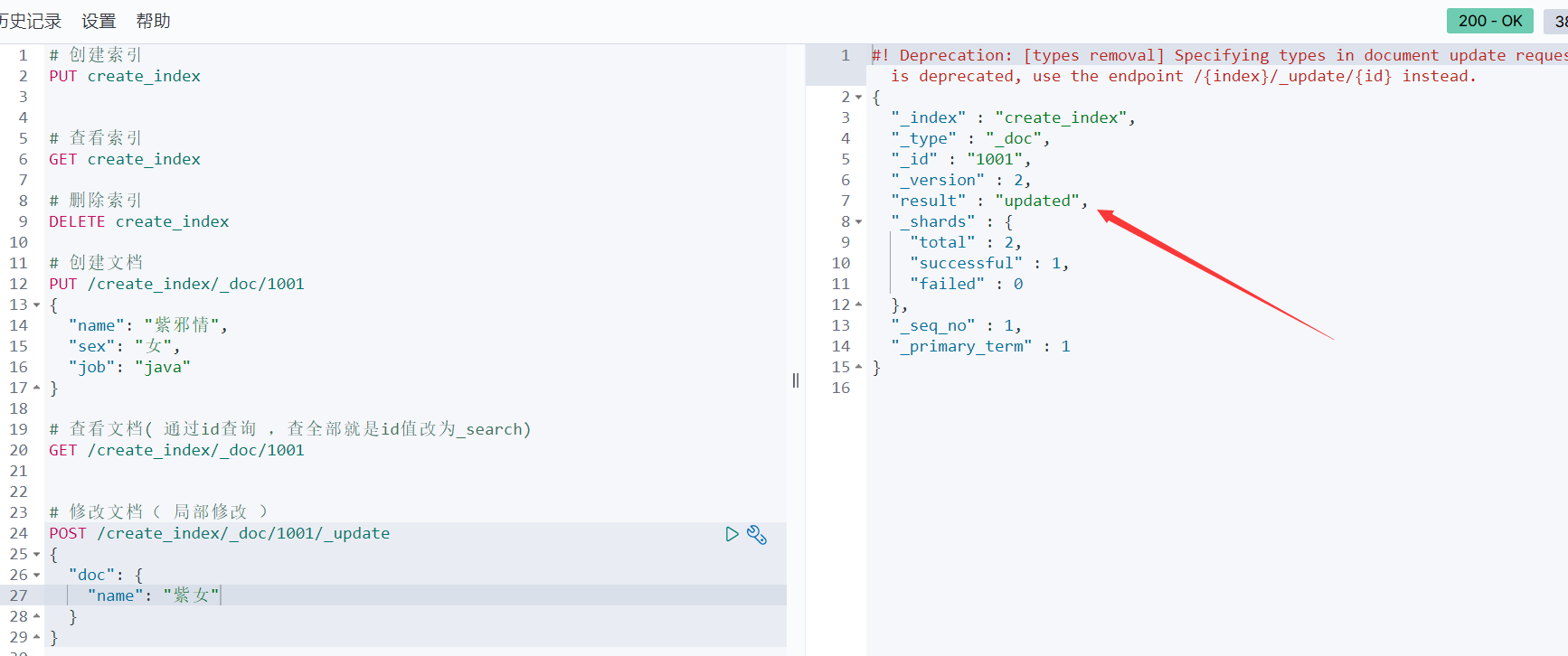Open the 帮助 menu
This screenshot has height=656, width=1568.
(x=153, y=21)
